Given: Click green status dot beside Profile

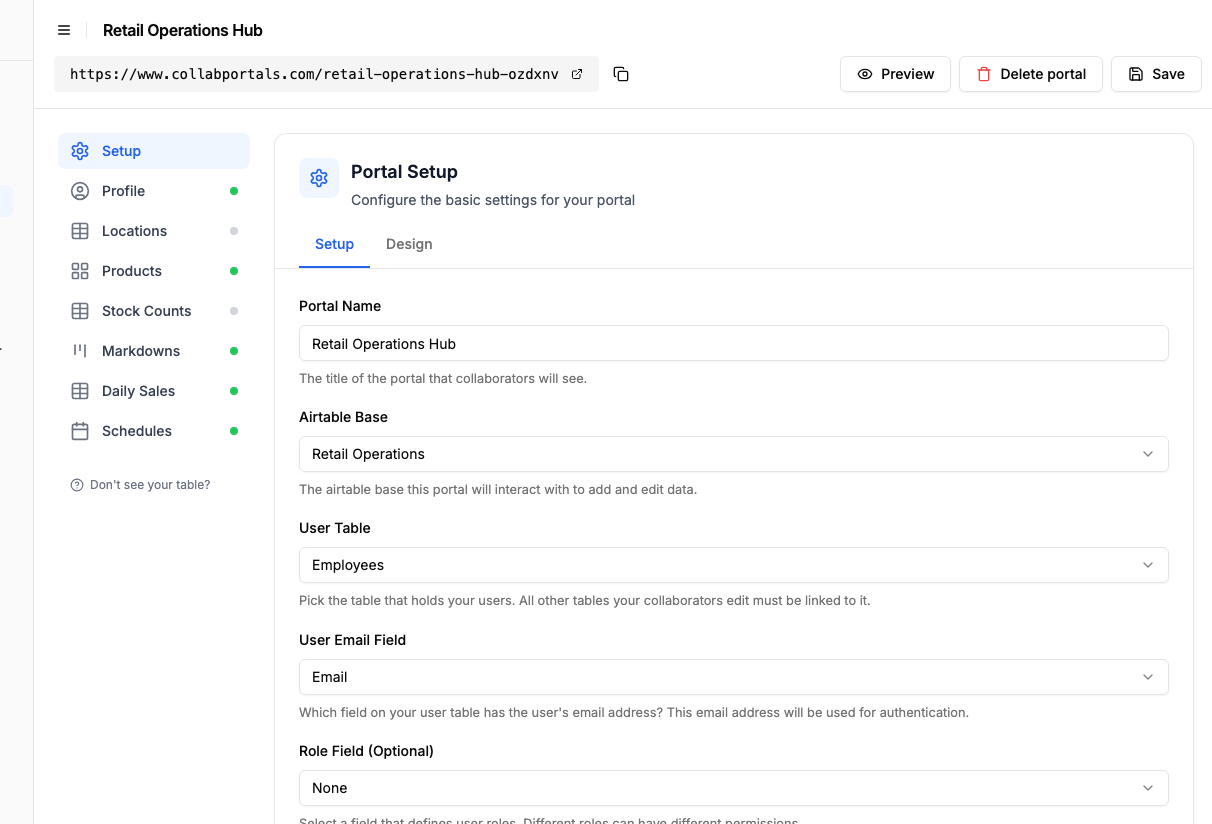Looking at the screenshot, I should (x=234, y=191).
